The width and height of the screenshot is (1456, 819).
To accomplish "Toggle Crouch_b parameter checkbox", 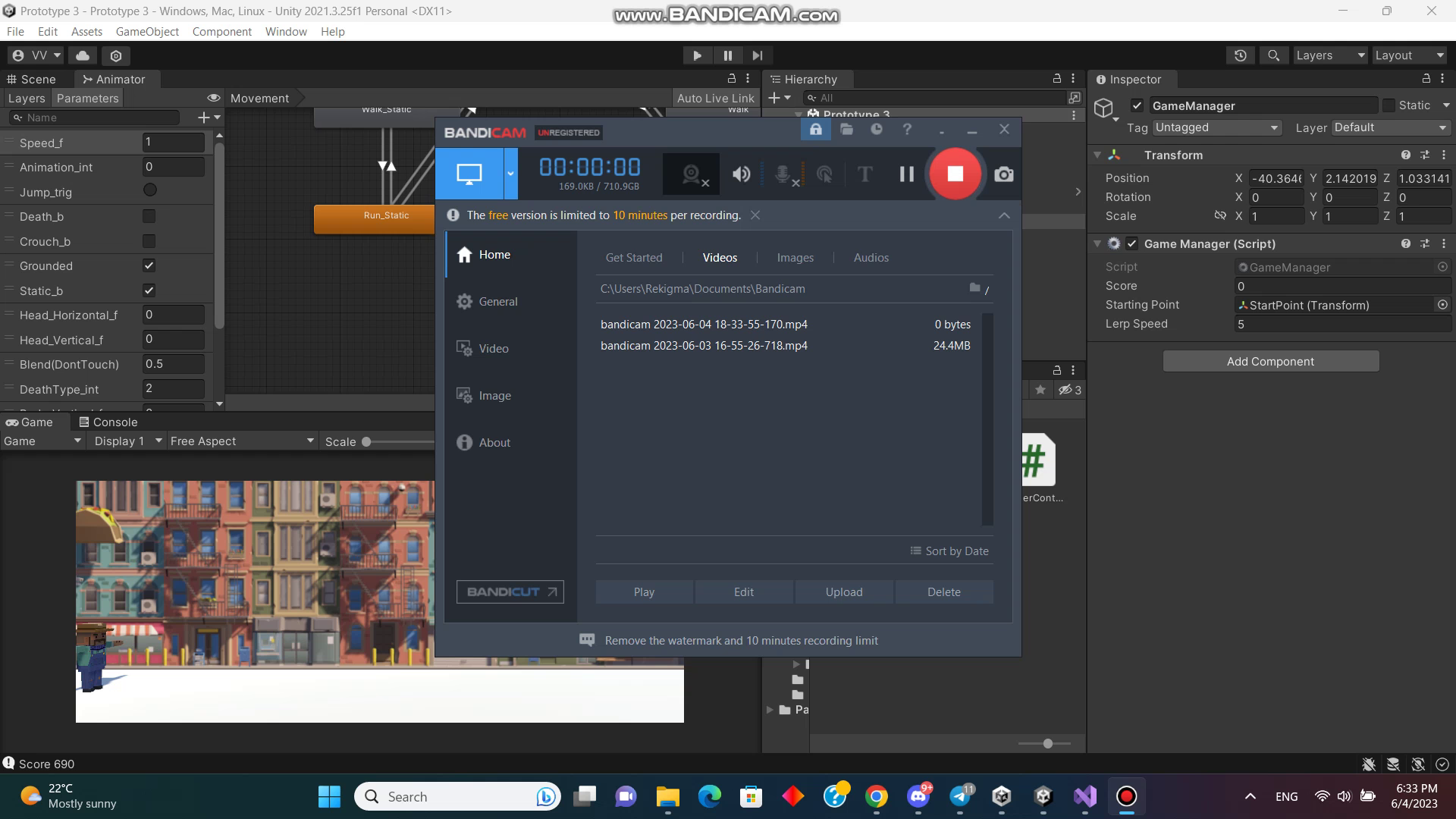I will pos(149,241).
